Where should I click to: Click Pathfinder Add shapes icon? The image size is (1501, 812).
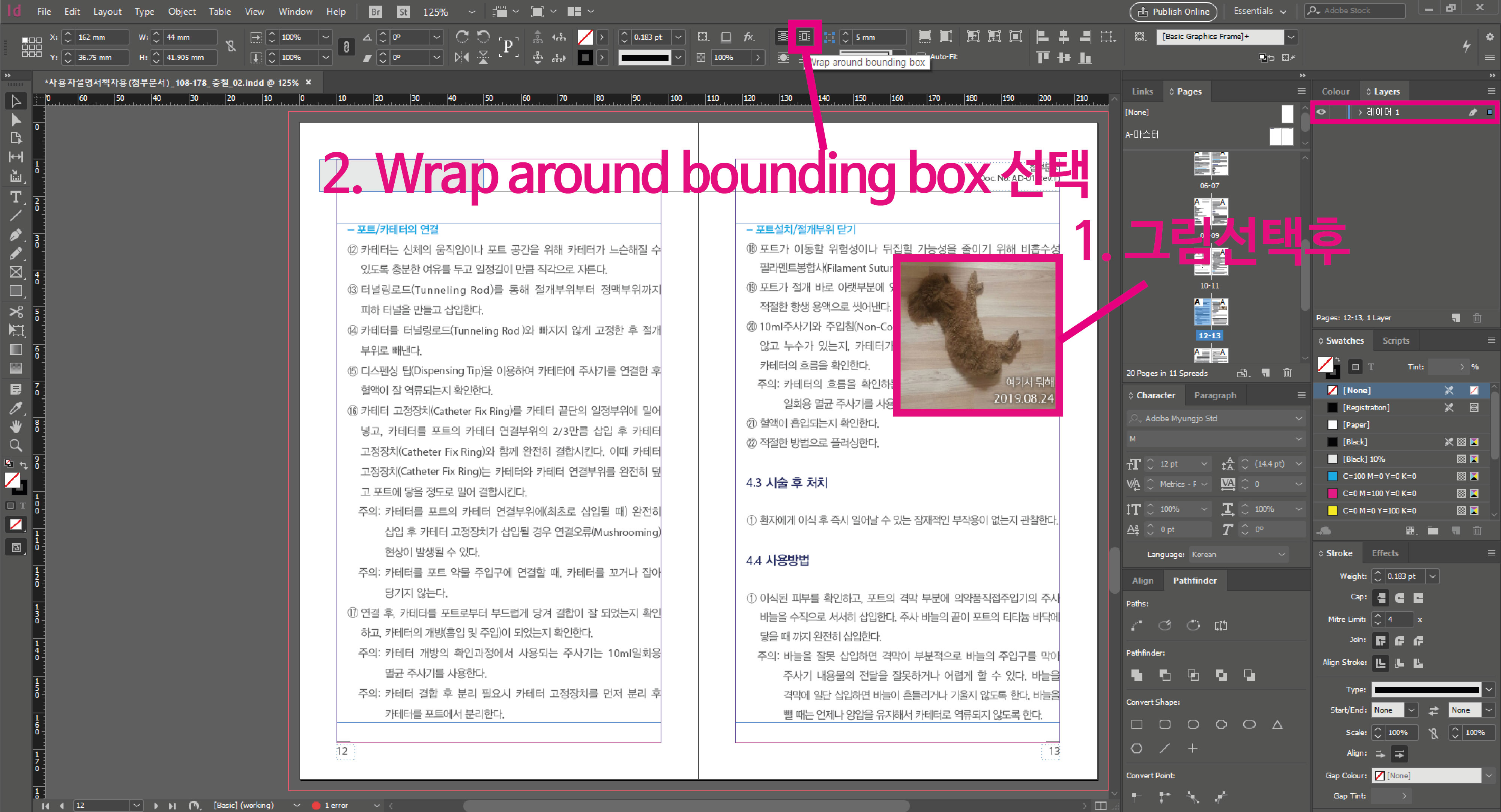click(1137, 675)
